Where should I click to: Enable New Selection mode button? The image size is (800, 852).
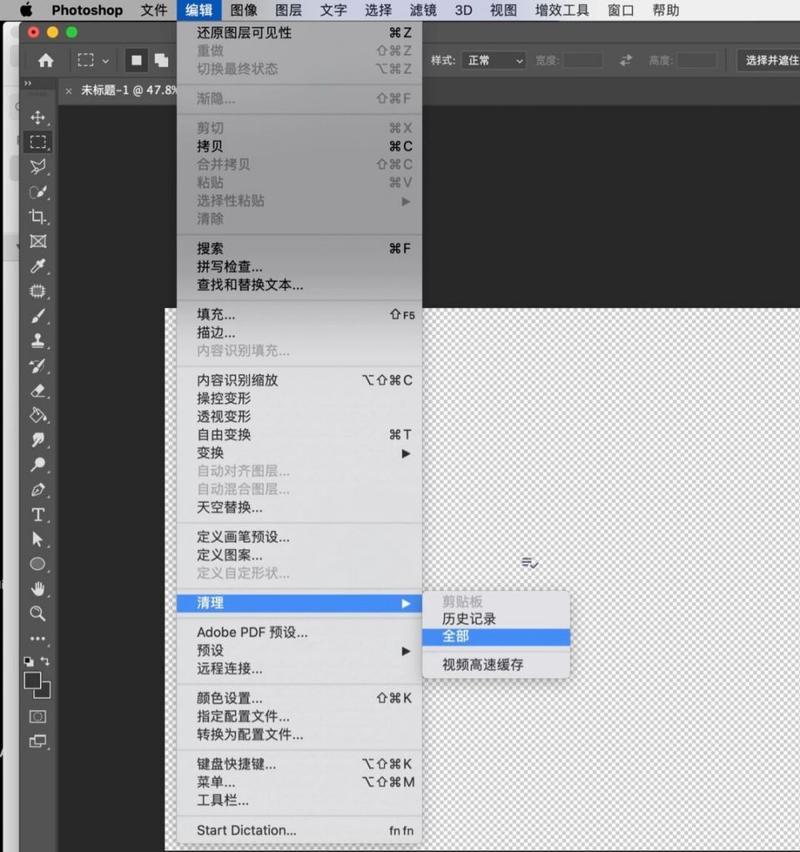click(136, 60)
